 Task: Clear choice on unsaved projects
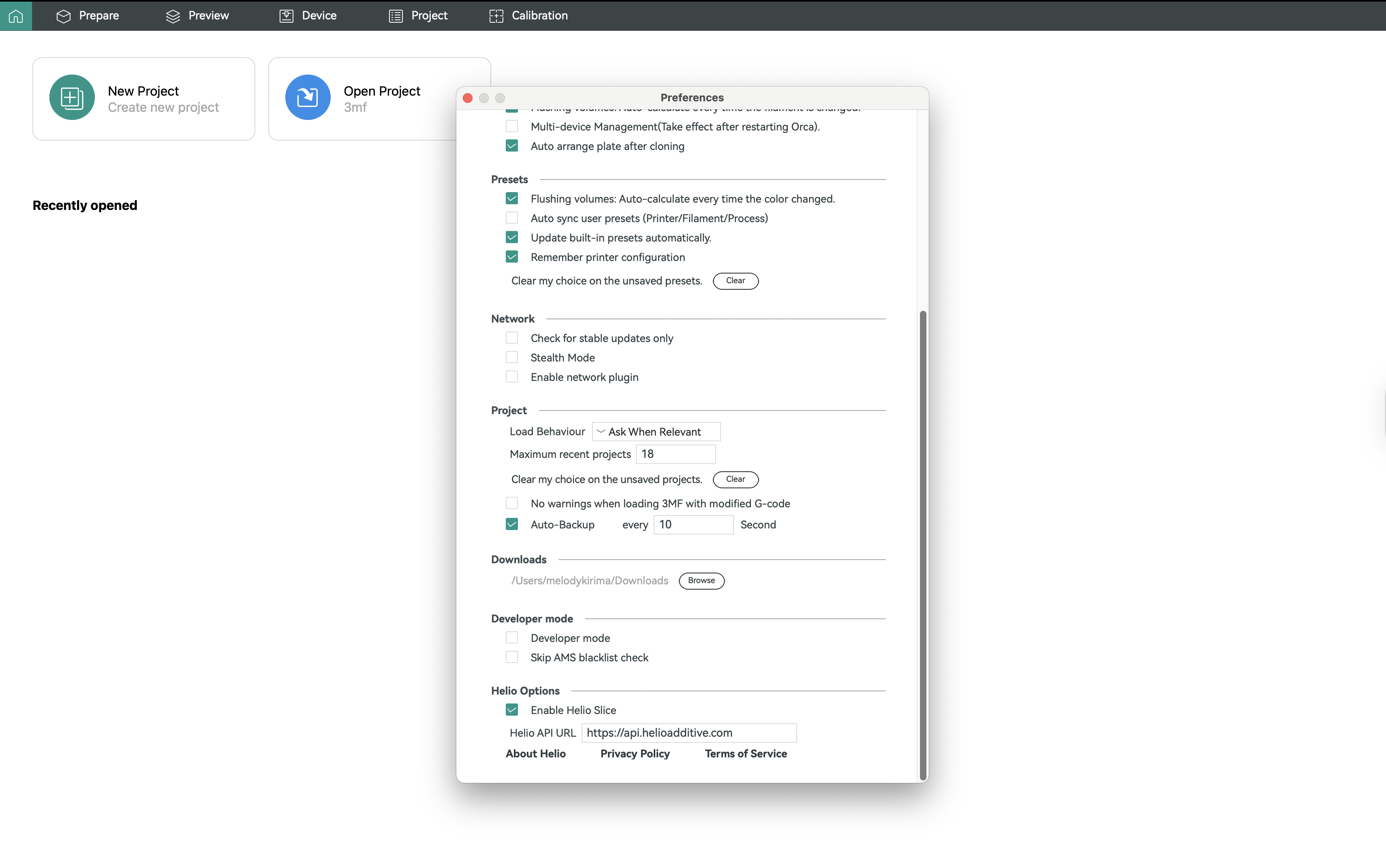pos(736,479)
